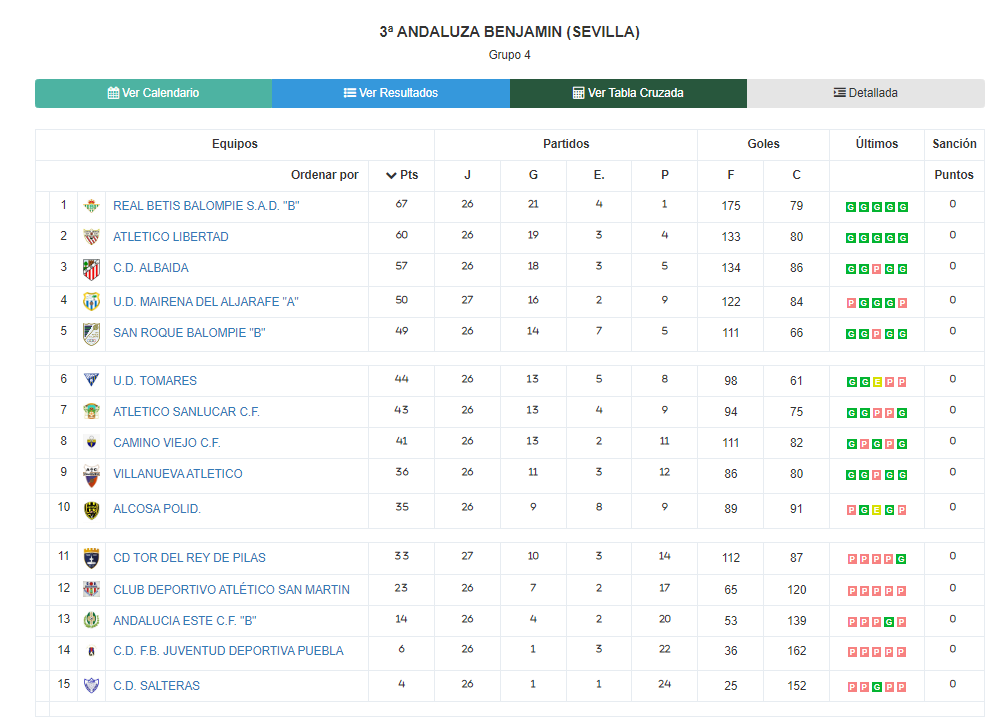Image resolution: width=1004 pixels, height=723 pixels.
Task: Open REAL BETIS BALOMPIE S.A.D. "B" link
Action: [206, 206]
